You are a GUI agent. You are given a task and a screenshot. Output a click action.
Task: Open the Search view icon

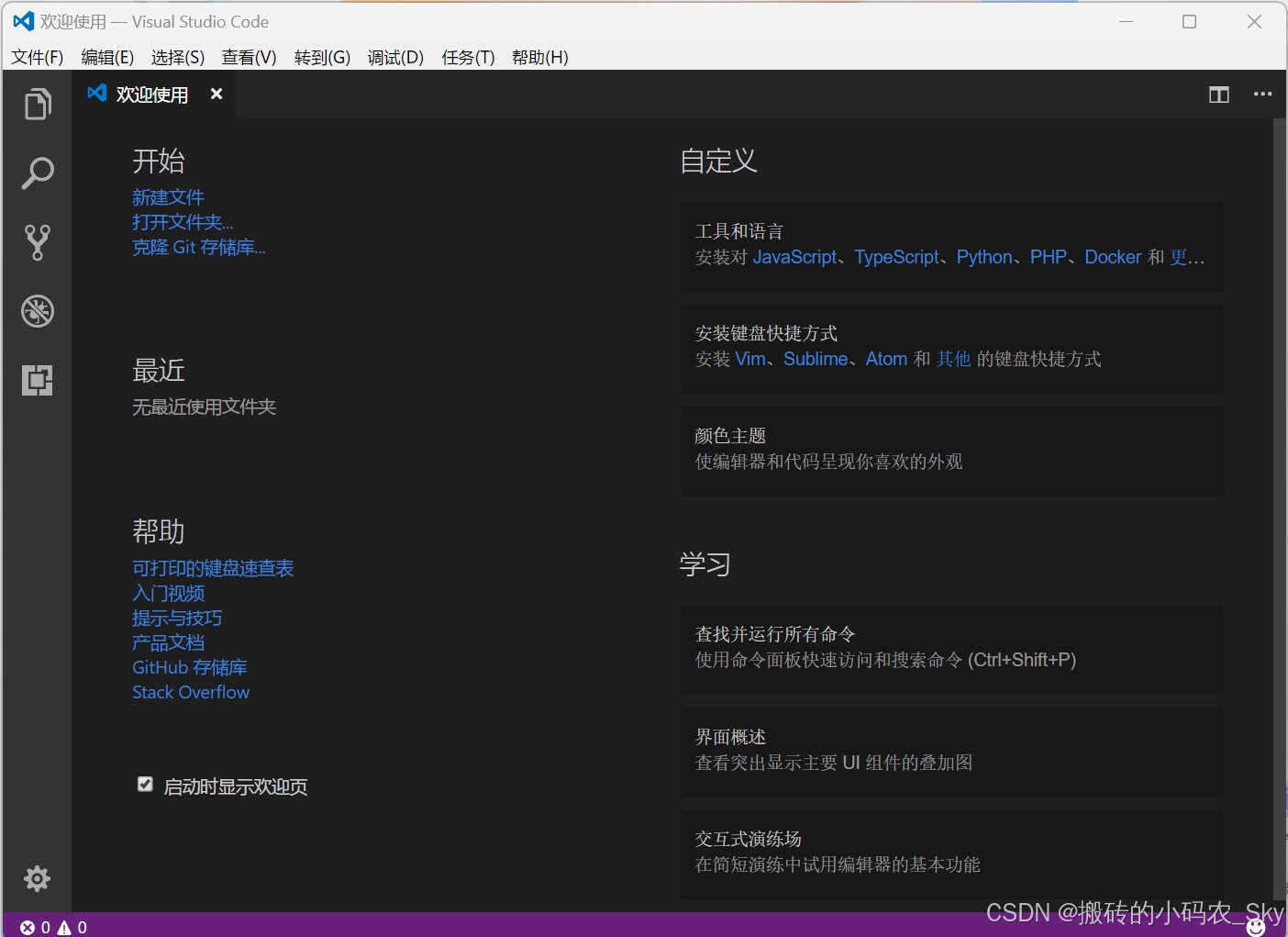38,173
